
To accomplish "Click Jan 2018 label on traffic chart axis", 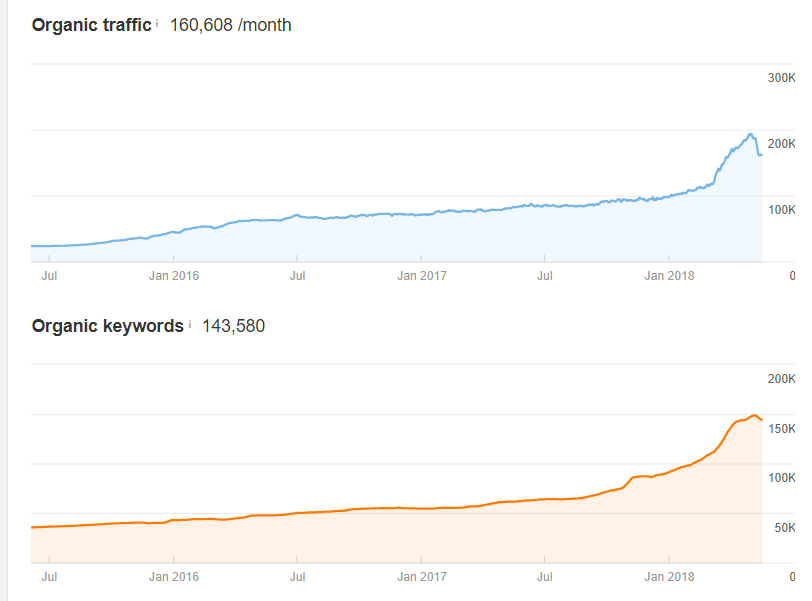I will coord(669,275).
